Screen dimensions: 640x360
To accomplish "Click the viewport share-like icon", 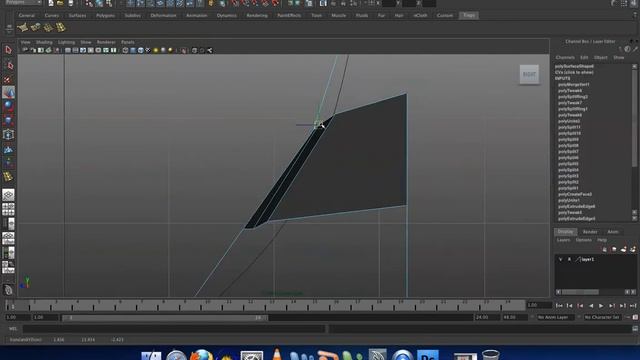I will tap(210, 51).
